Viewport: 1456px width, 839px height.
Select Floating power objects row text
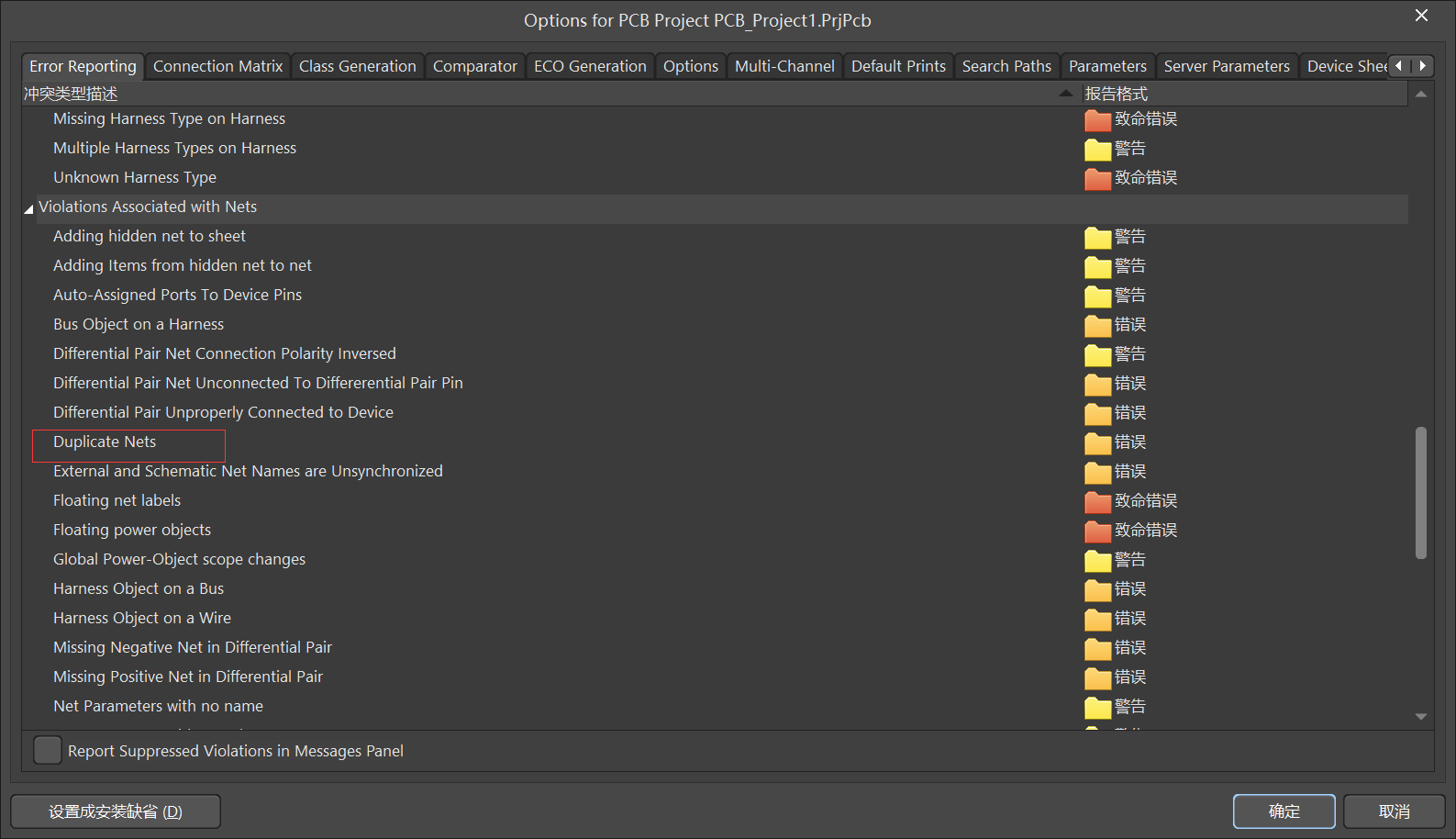click(132, 530)
